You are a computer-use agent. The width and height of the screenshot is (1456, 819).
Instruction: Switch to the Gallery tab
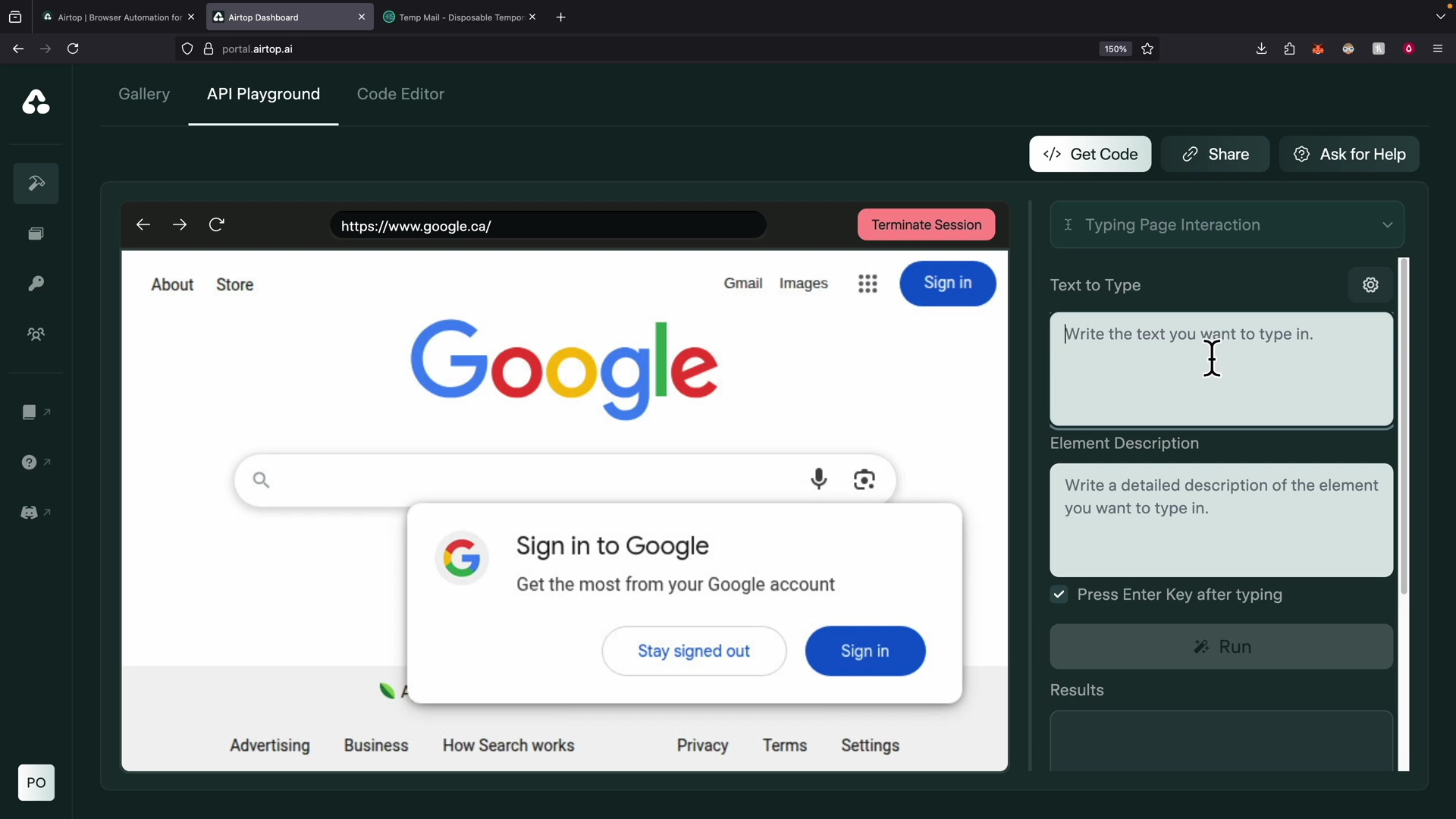pos(144,94)
